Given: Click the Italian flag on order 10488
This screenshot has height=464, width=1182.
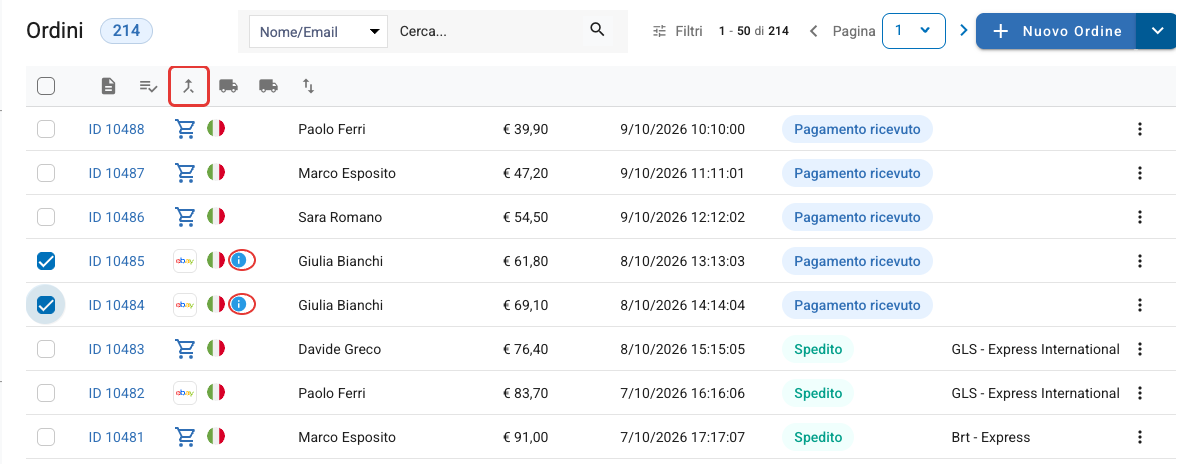Looking at the screenshot, I should [216, 129].
